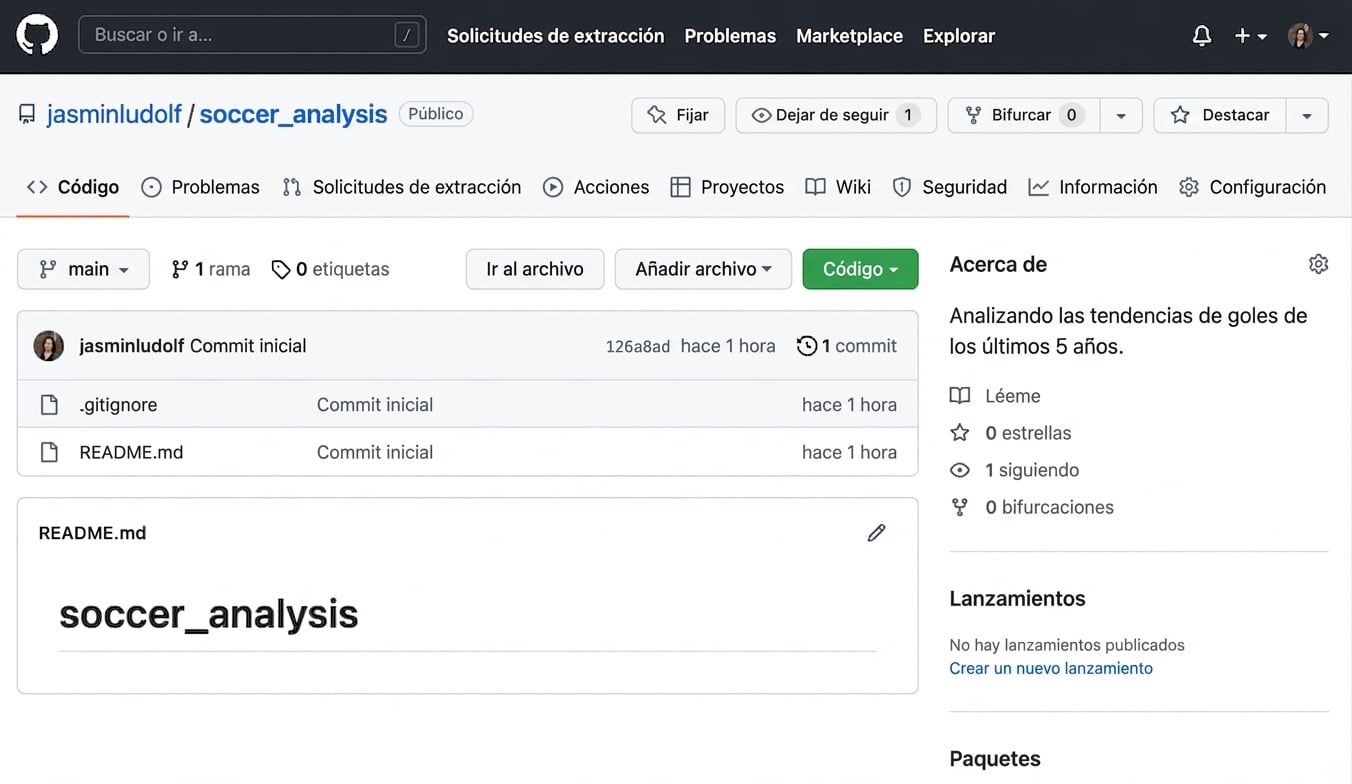Click the Lanzamientos heading
Viewport: 1352px width, 784px height.
pos(1017,599)
